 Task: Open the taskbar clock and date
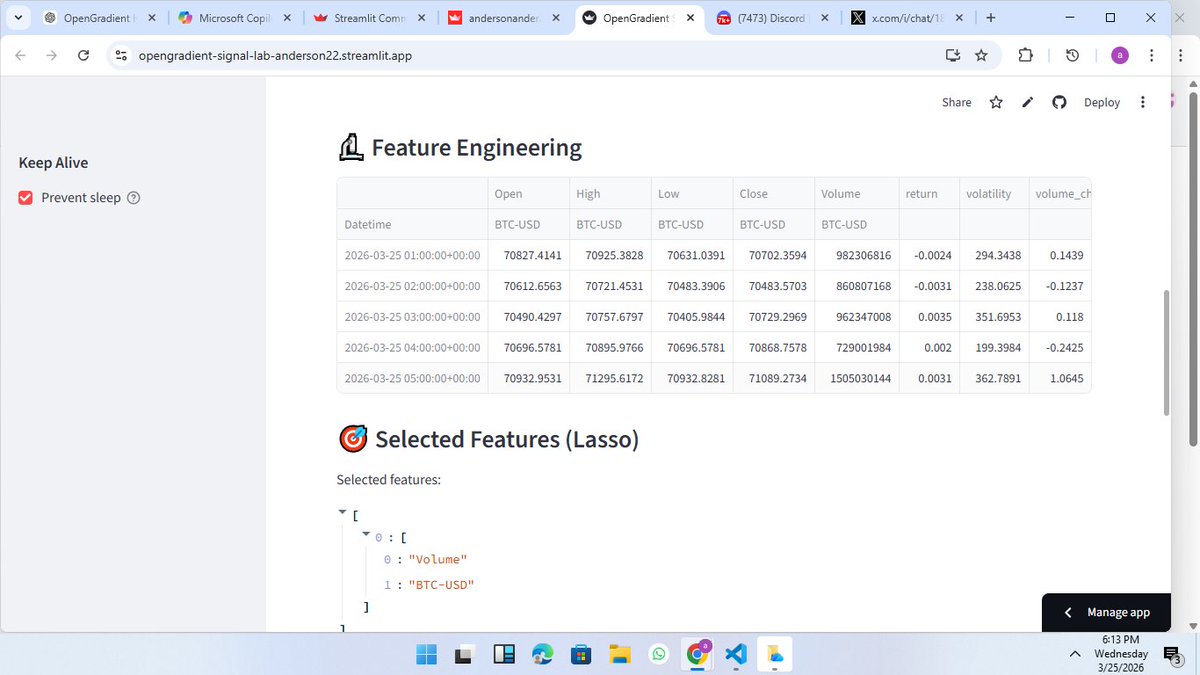coord(1119,654)
